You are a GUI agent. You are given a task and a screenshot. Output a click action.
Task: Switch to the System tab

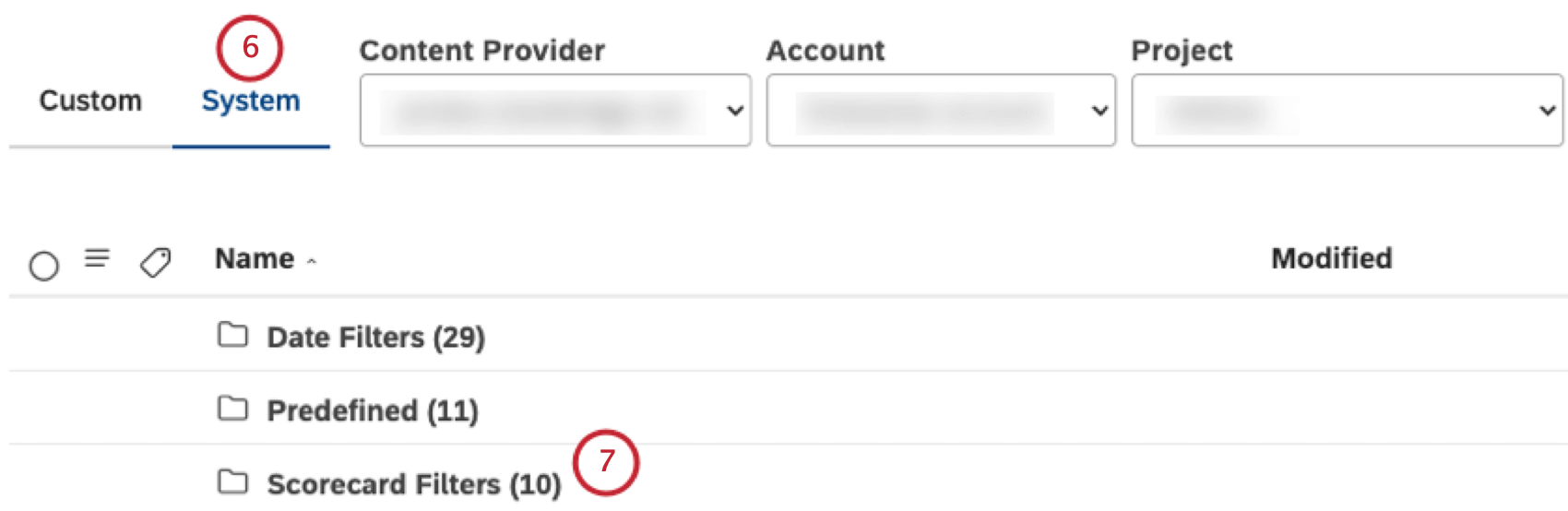[x=251, y=101]
